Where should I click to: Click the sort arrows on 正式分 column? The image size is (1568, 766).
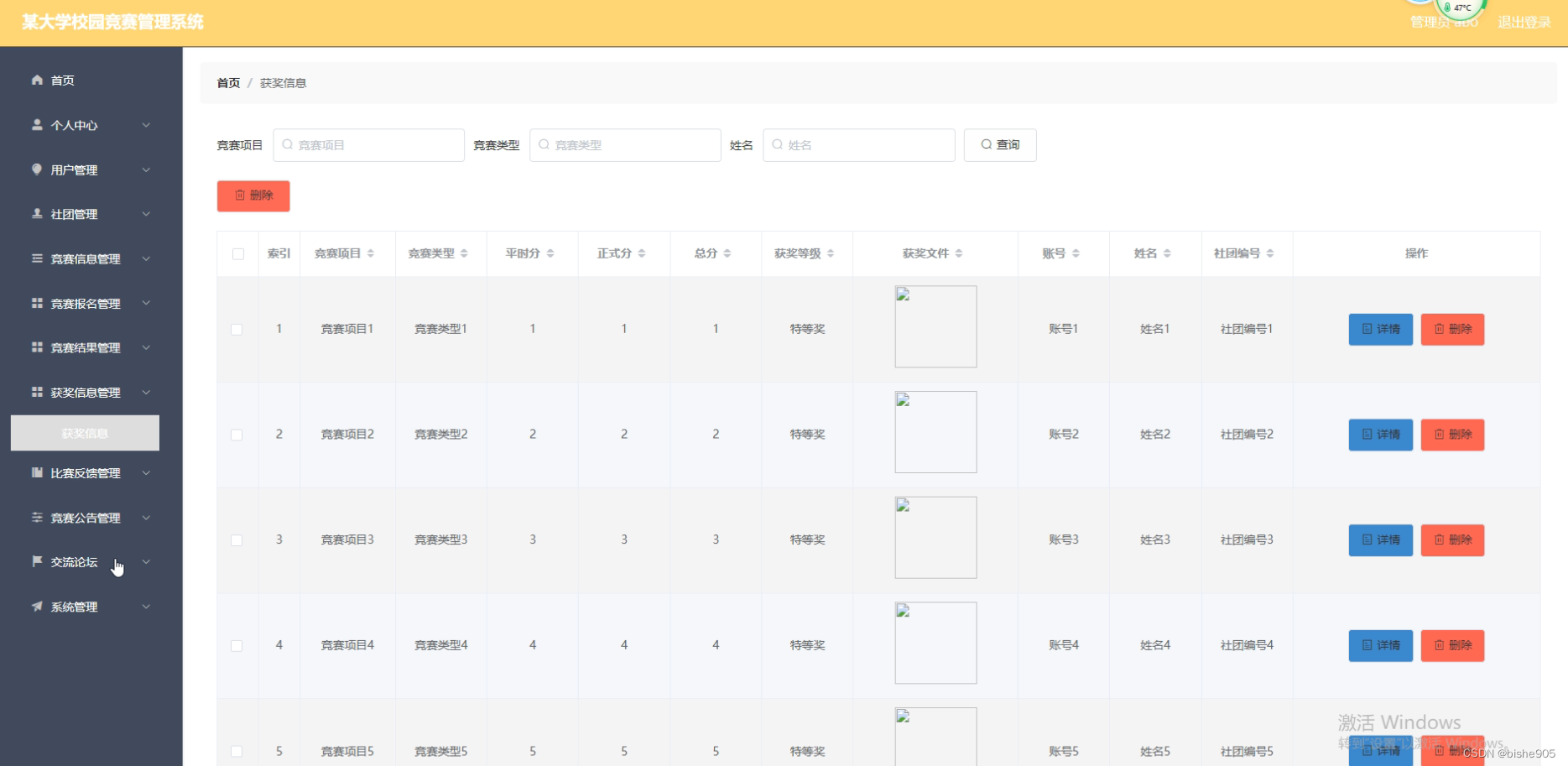642,253
